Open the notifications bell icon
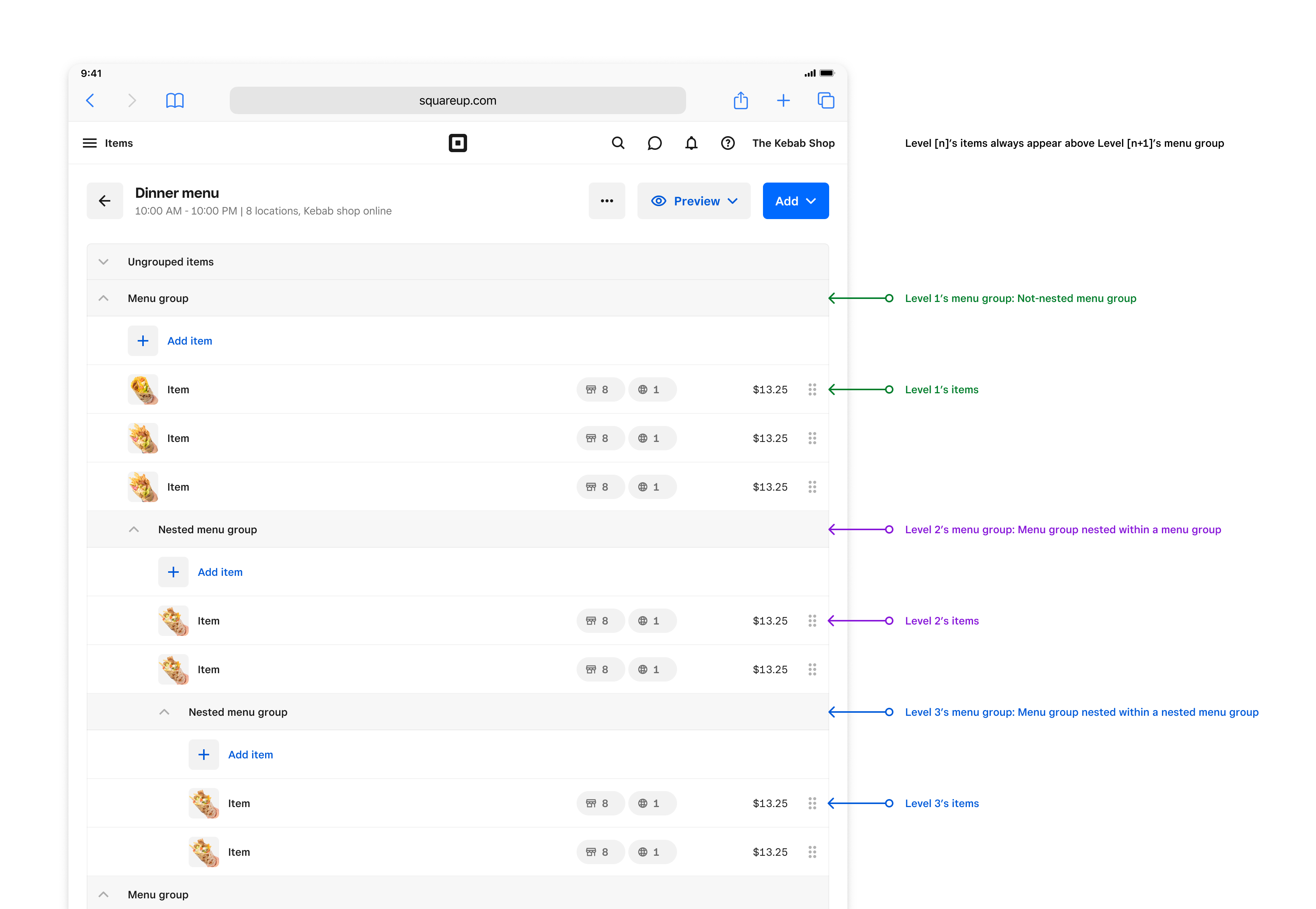This screenshot has height=909, width=1316. 691,143
